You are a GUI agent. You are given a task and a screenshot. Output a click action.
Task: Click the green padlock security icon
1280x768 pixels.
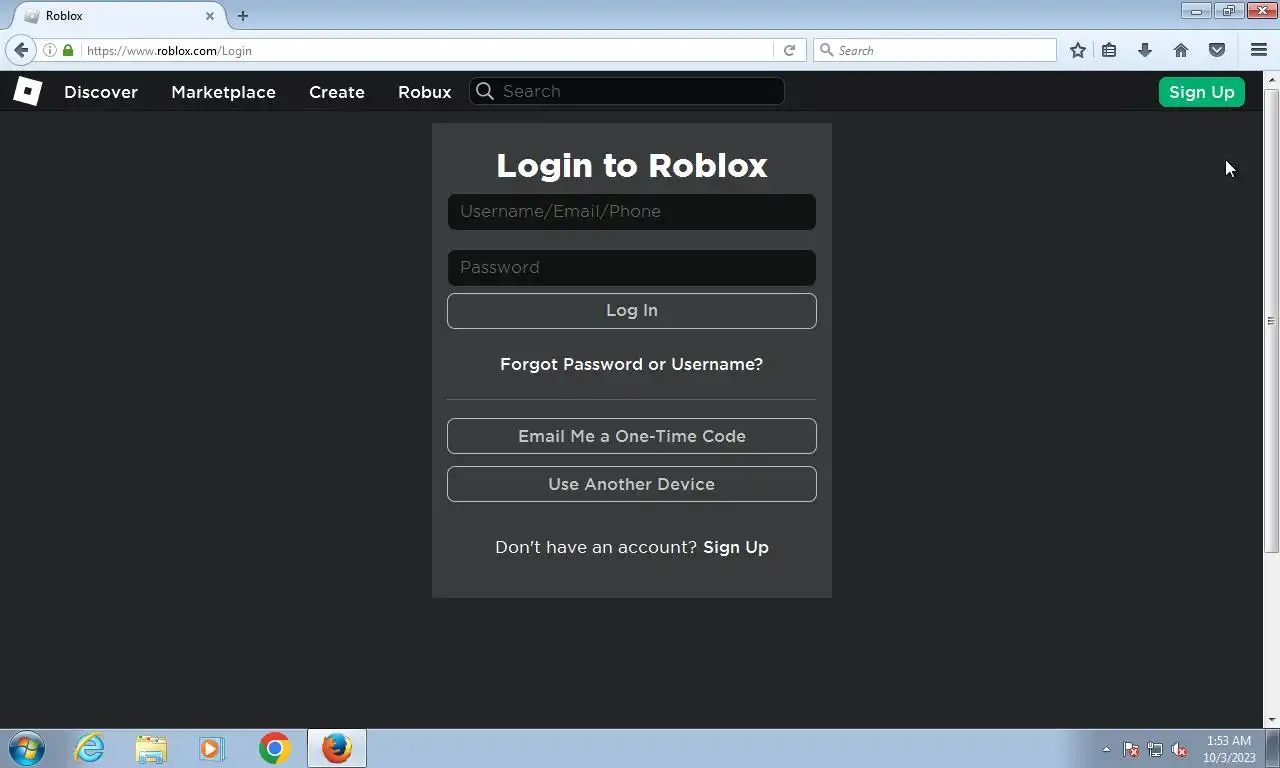[68, 50]
